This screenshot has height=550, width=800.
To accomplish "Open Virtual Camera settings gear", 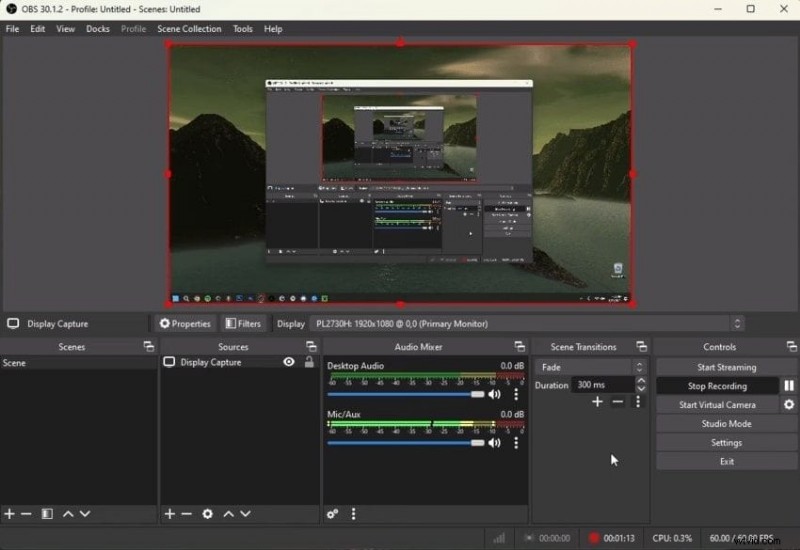I will [x=789, y=405].
